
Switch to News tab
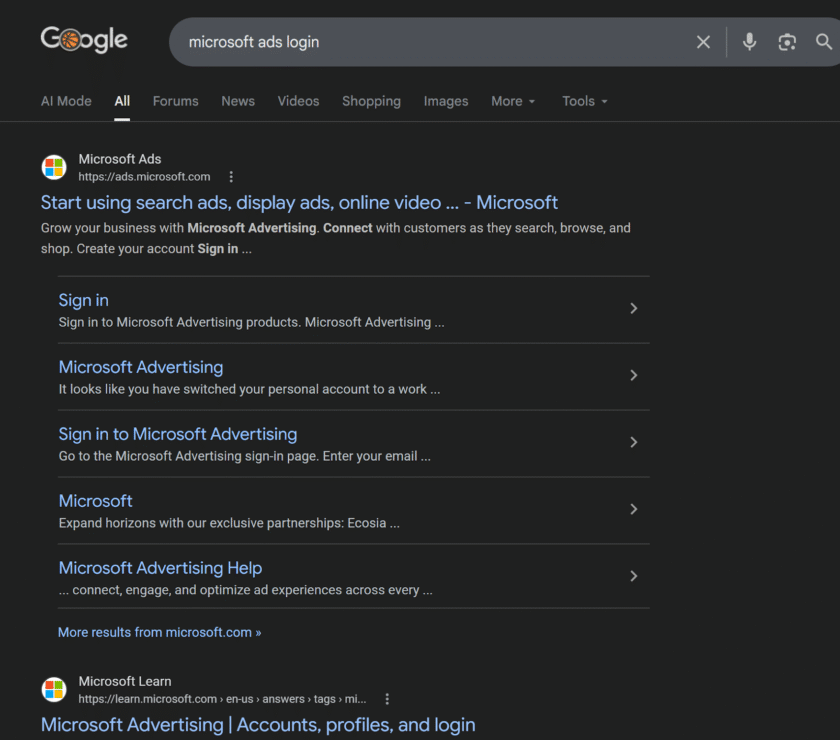coord(238,101)
